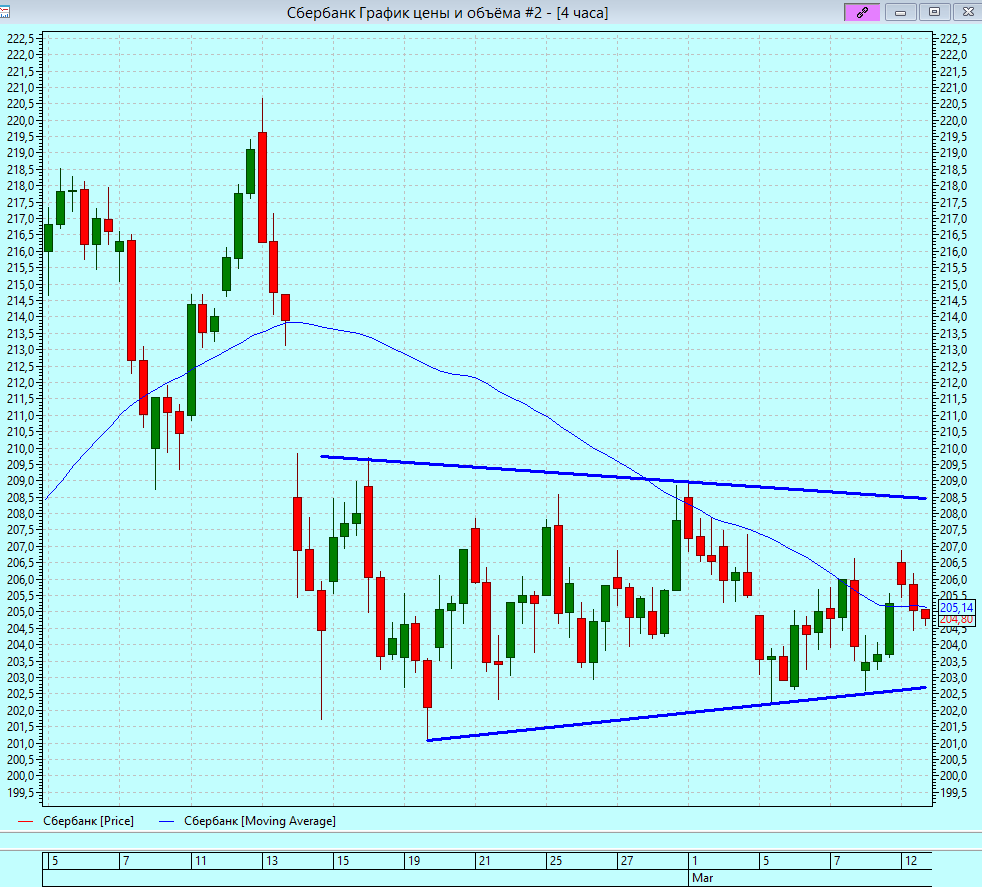Click 222,5 on the left price axis
Viewport: 982px width, 887px height.
point(21,39)
